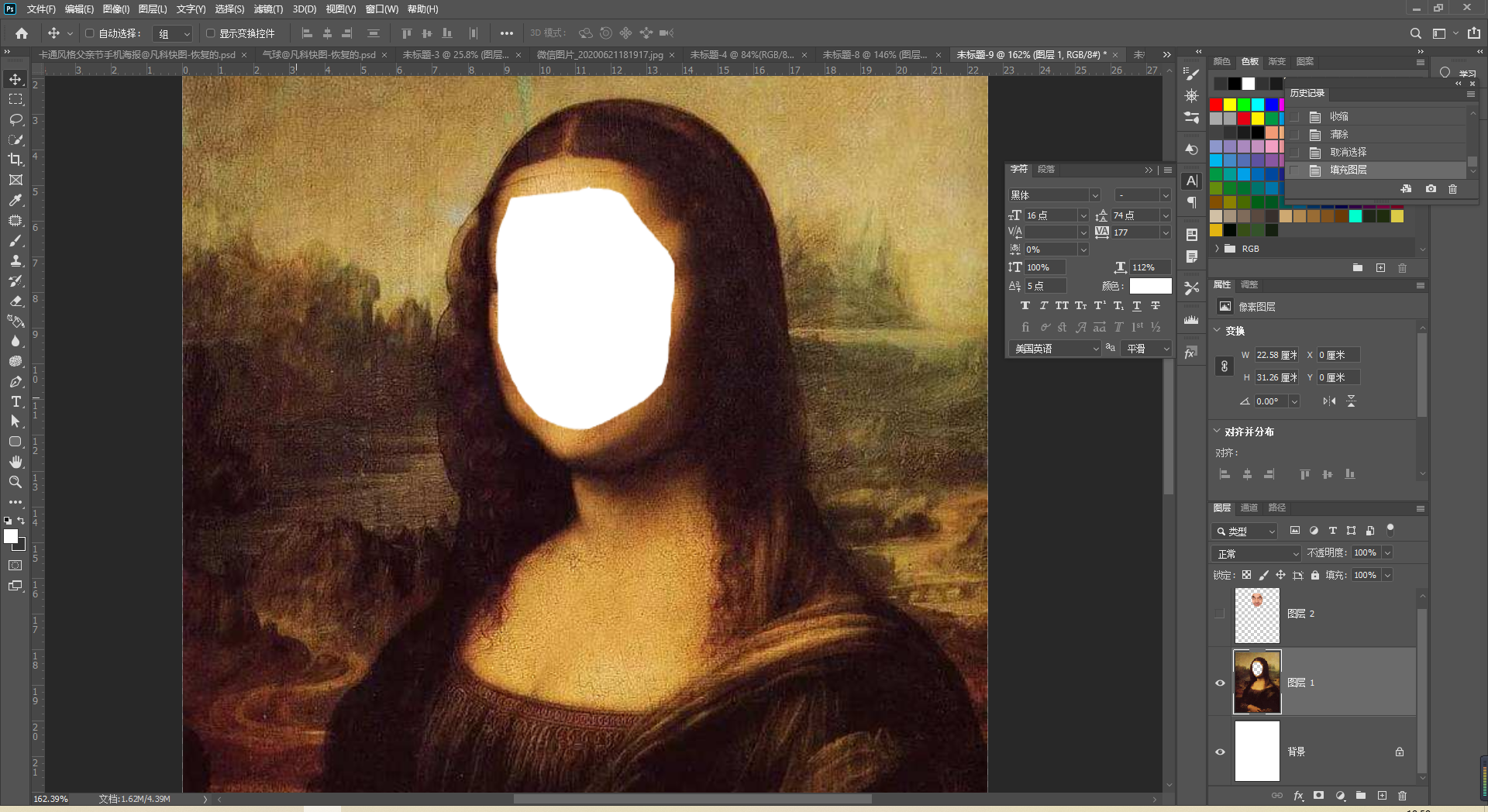Expand the RGB swatch folder
The height and width of the screenshot is (812, 1488).
click(1217, 249)
